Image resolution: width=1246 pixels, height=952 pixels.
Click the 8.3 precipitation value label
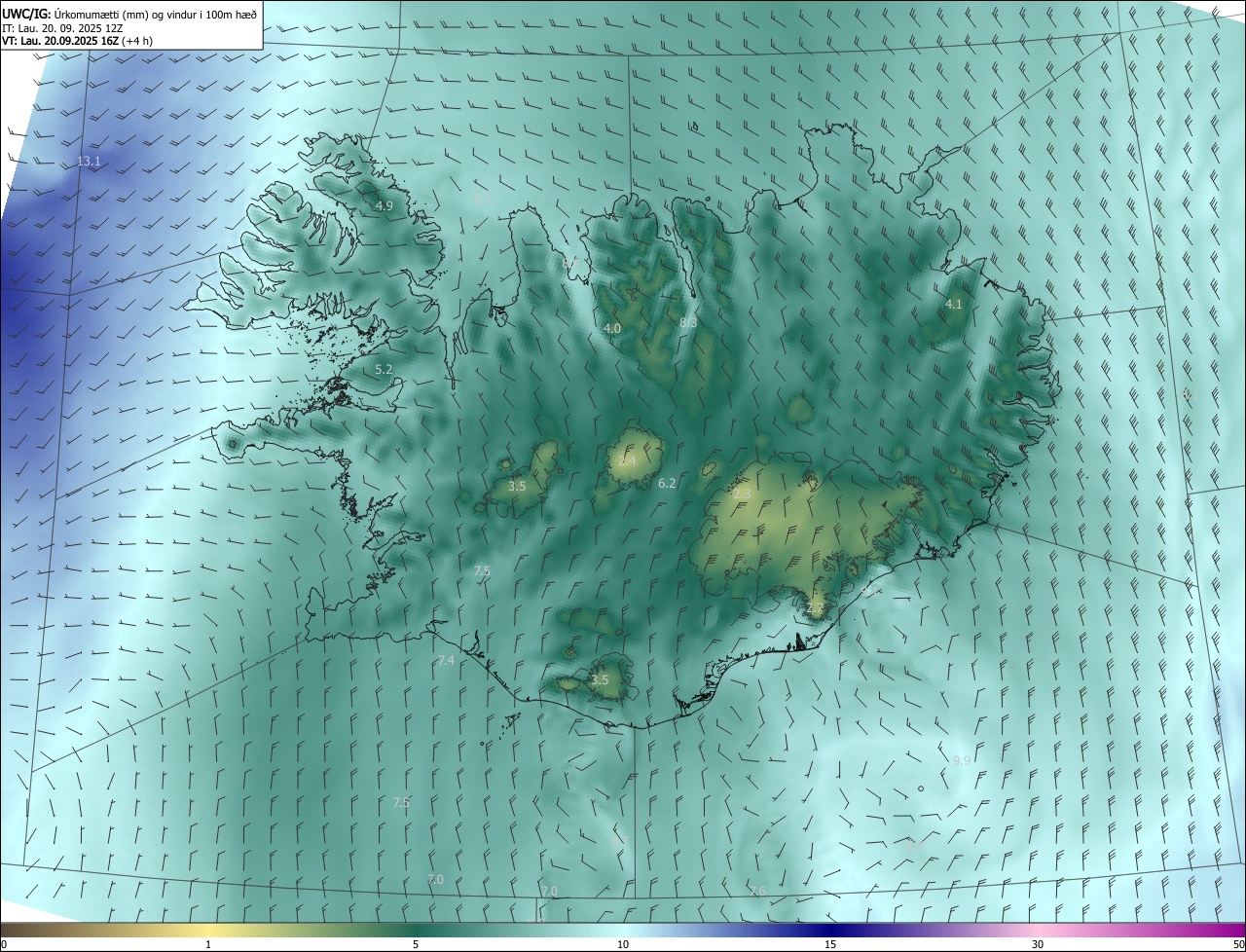click(688, 322)
